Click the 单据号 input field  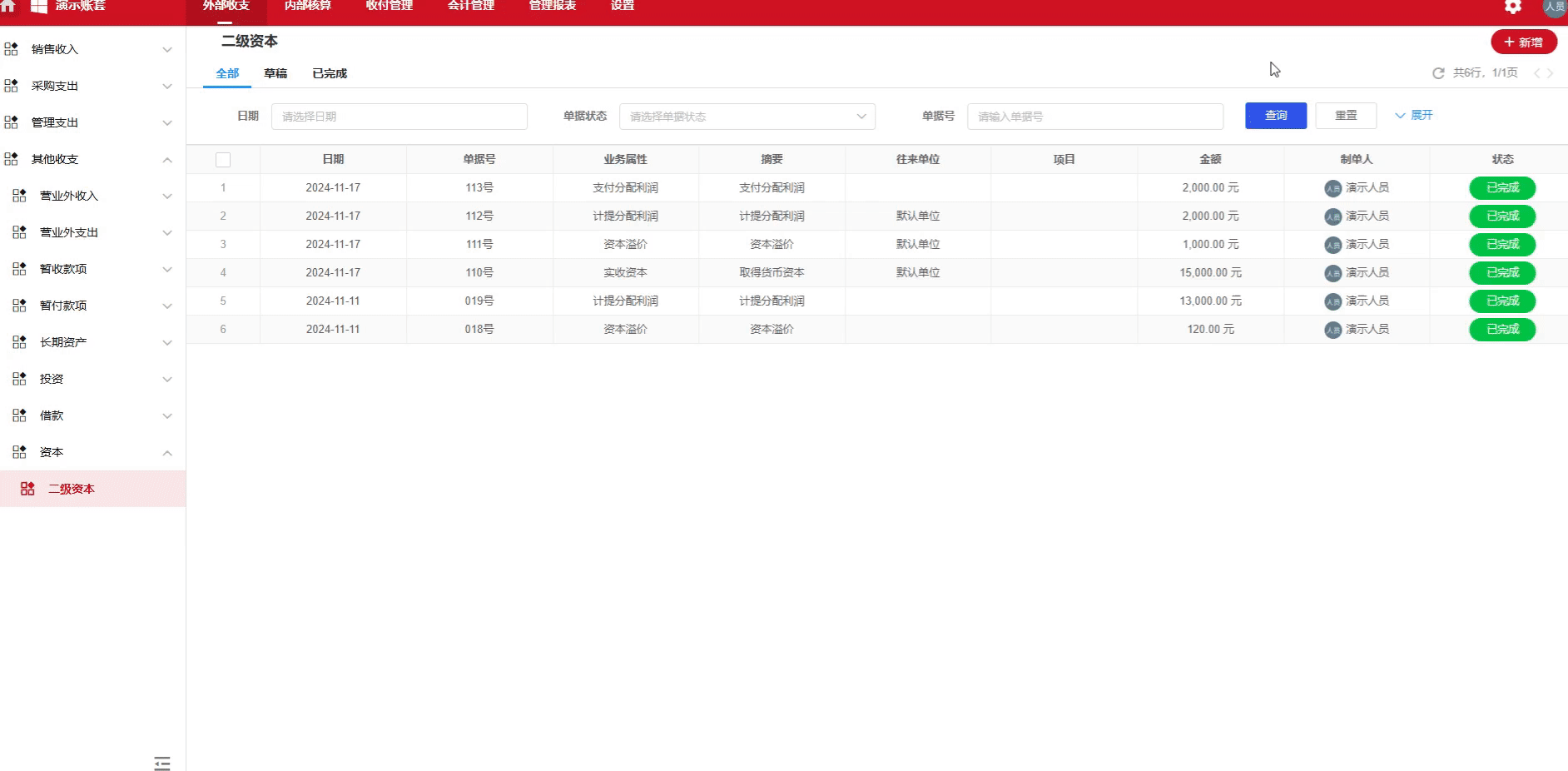1094,117
